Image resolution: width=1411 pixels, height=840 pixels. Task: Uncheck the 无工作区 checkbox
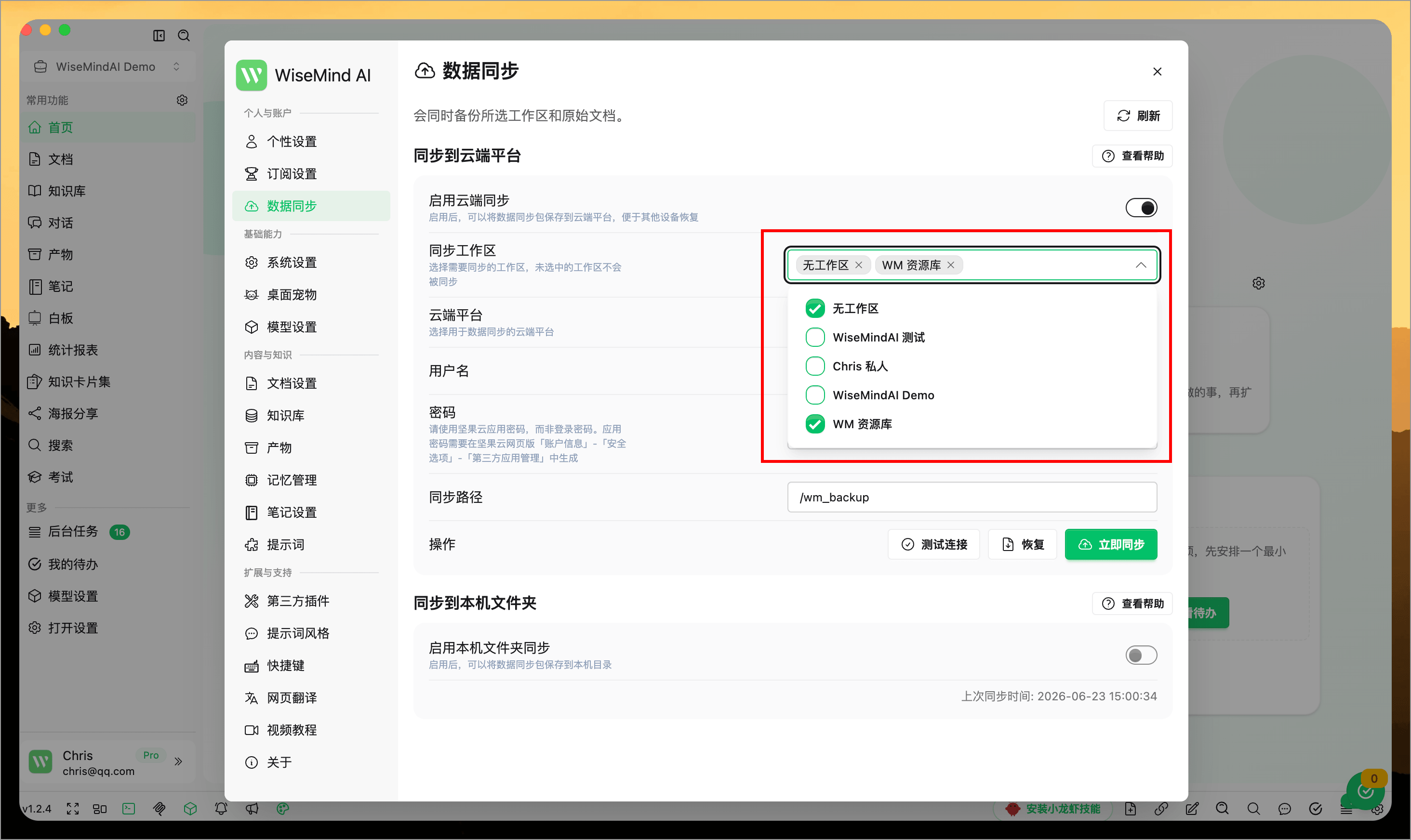[815, 308]
